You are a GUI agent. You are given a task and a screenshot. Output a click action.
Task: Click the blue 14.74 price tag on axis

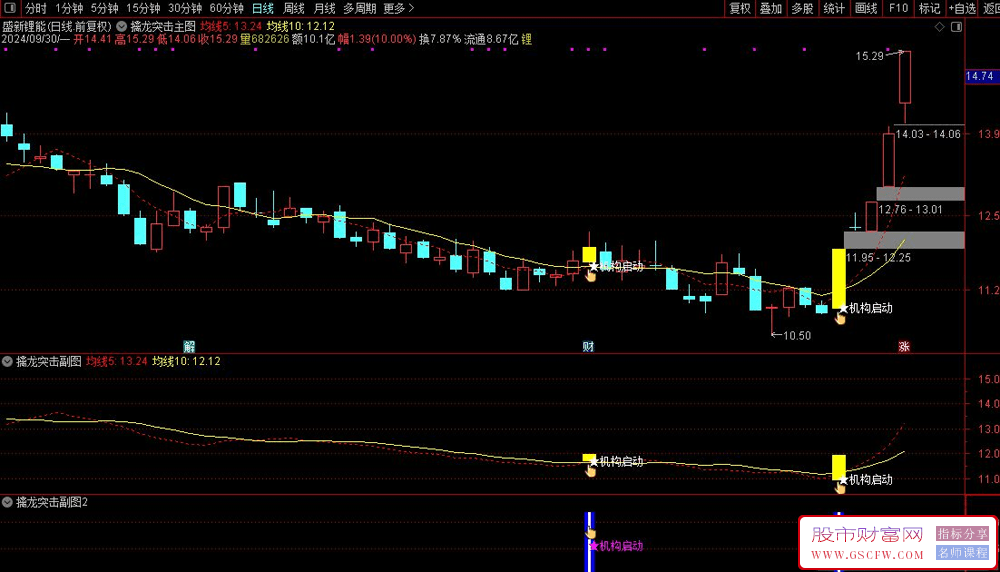coord(980,76)
